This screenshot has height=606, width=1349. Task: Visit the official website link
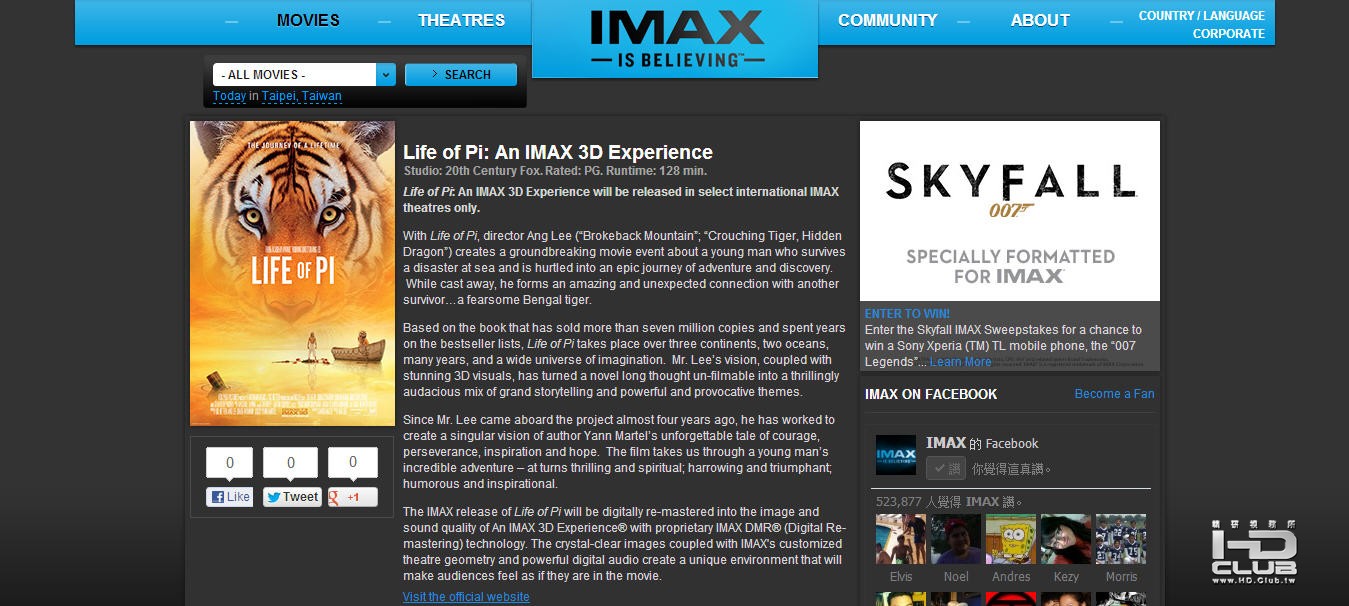click(x=466, y=597)
